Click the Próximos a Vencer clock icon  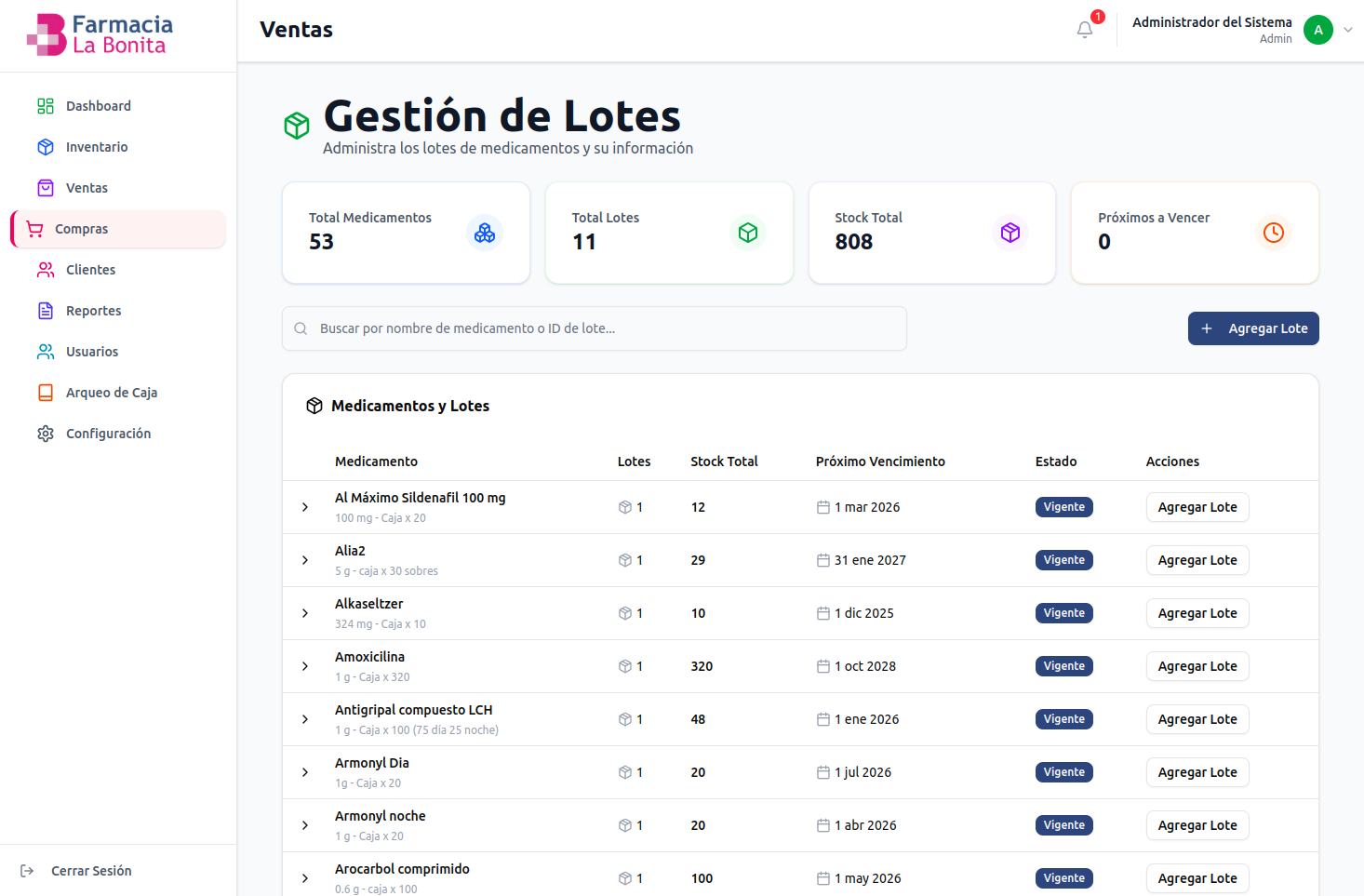(1273, 233)
